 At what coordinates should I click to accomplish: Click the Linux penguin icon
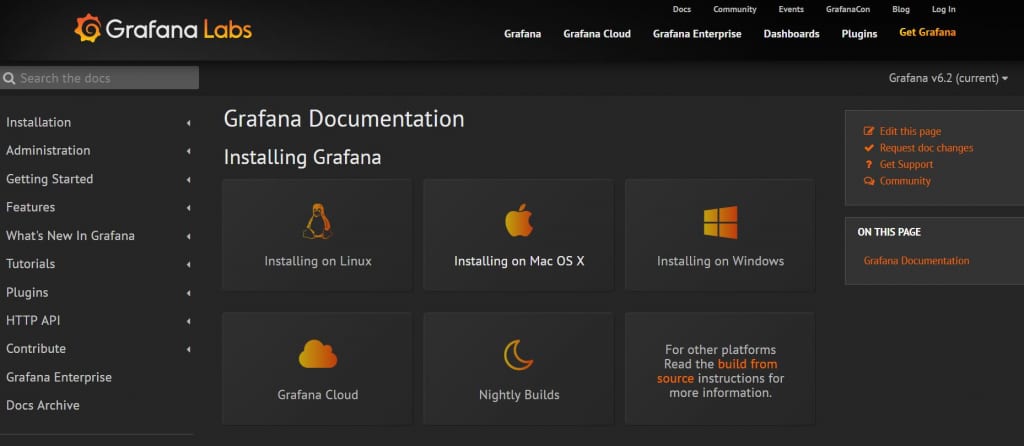pos(317,221)
